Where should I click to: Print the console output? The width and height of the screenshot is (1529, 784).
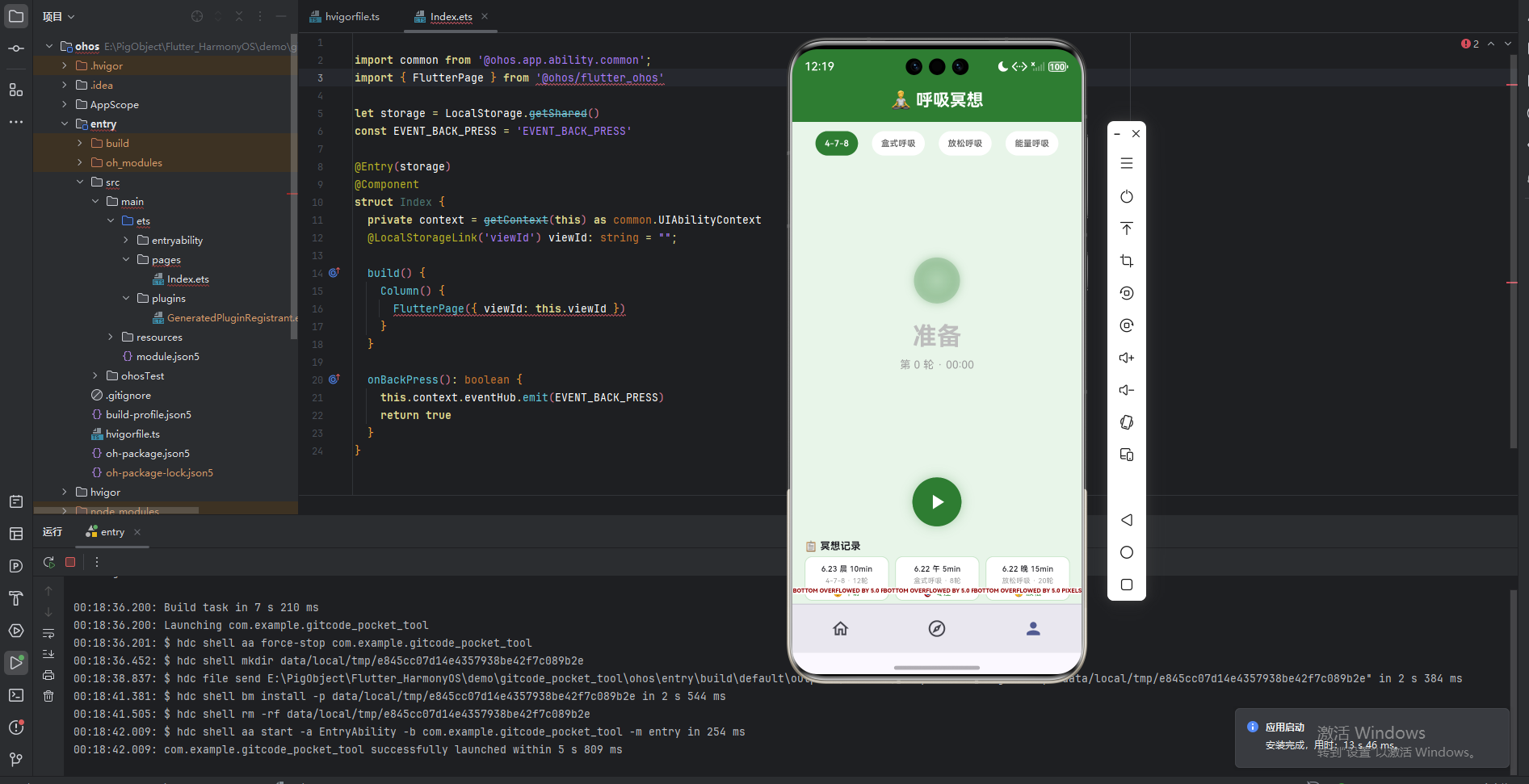[x=48, y=675]
